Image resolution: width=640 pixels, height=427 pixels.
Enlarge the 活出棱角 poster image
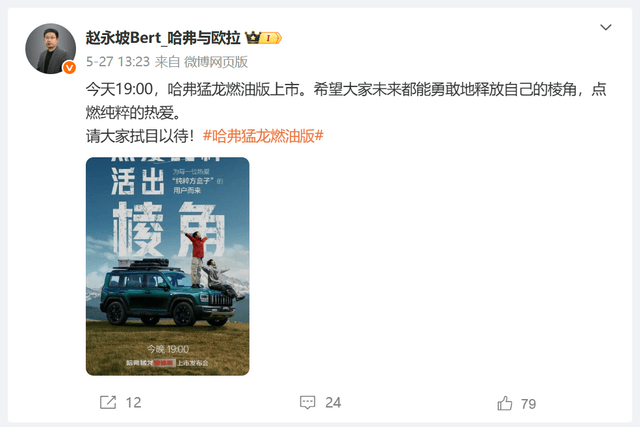[x=167, y=266]
